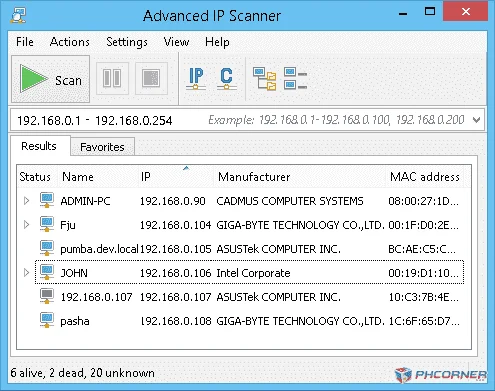The image size is (495, 391).
Task: Select the JOHN name
Action: point(74,273)
